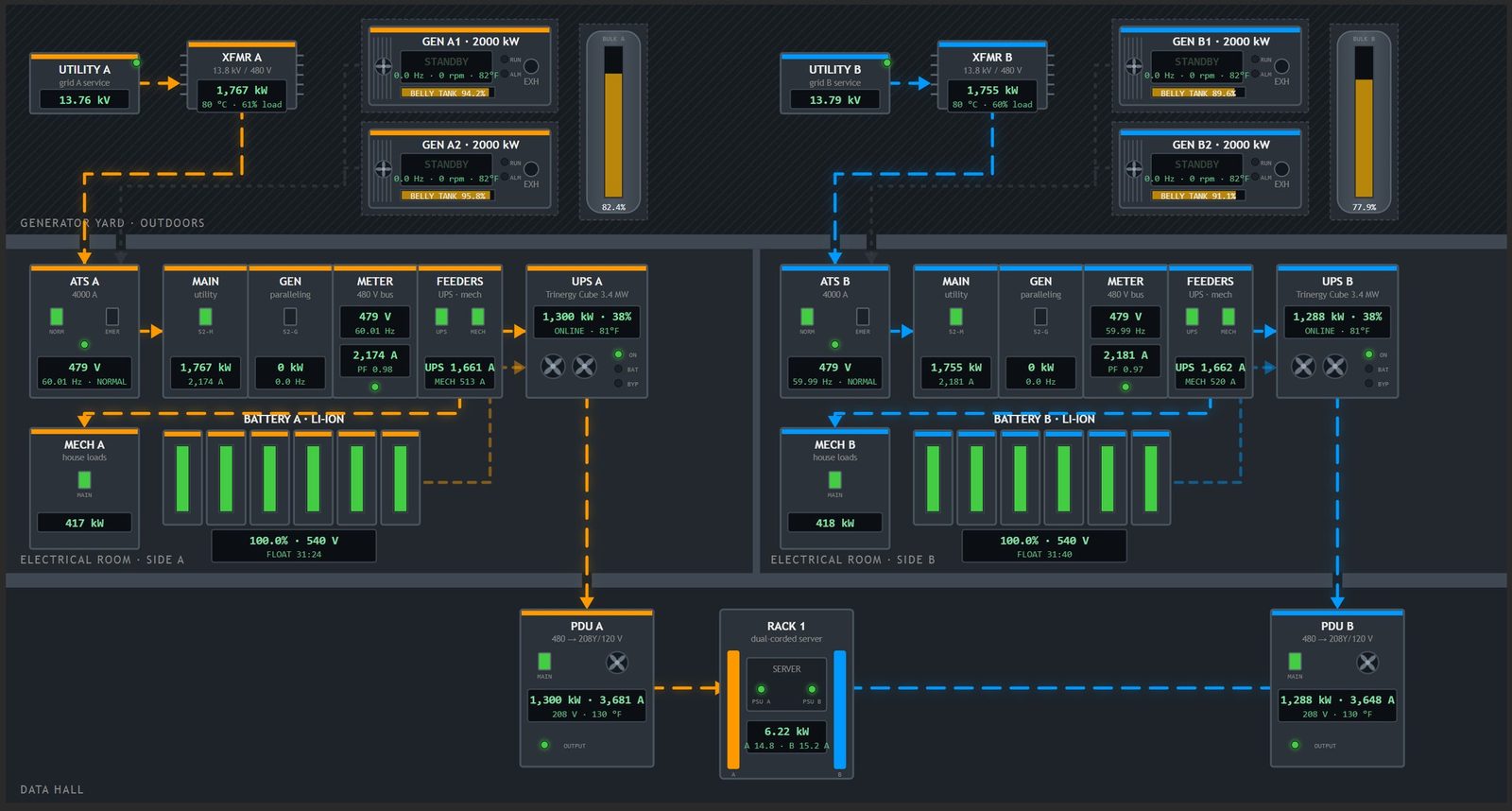
Task: Select the GEN B1 engine symbol
Action: (1134, 66)
